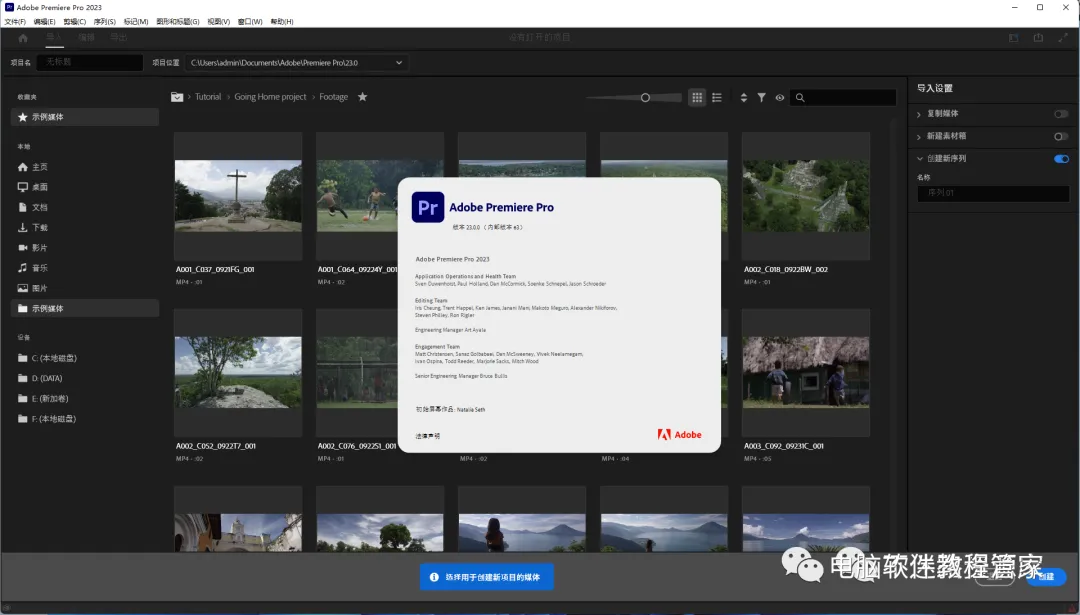Image resolution: width=1080 pixels, height=615 pixels.
Task: Select clip A003_C092_09231C_001 thumbnail
Action: (806, 373)
